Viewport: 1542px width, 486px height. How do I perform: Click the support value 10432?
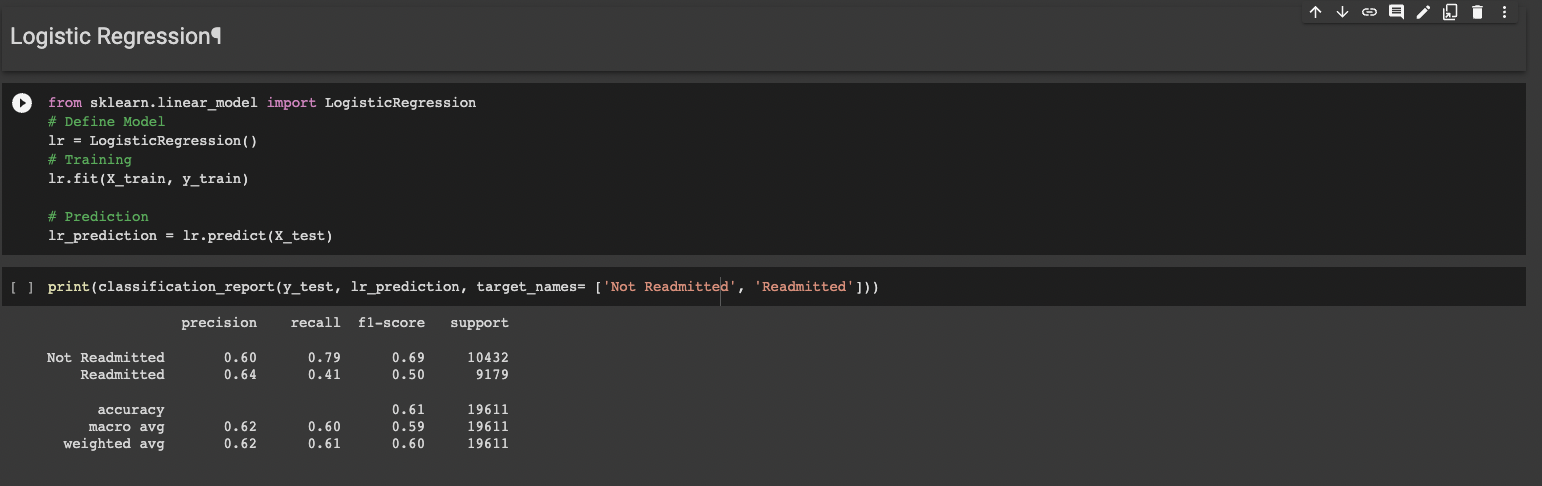488,357
